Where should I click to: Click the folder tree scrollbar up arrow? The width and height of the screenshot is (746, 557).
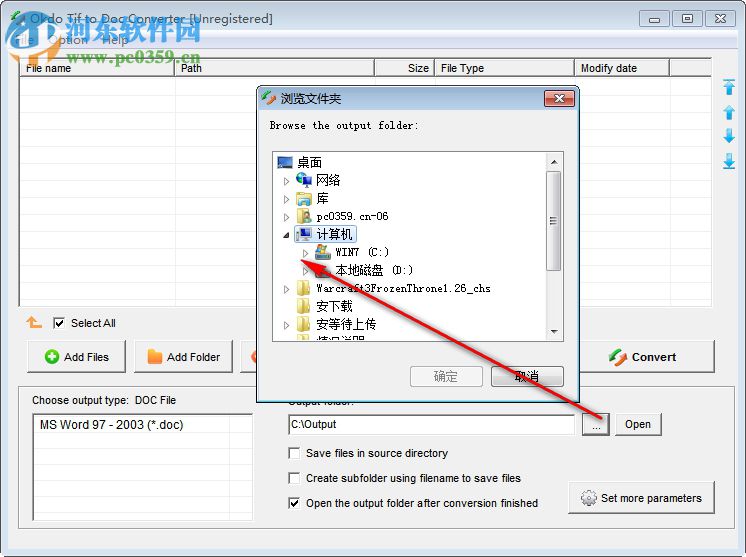click(554, 162)
